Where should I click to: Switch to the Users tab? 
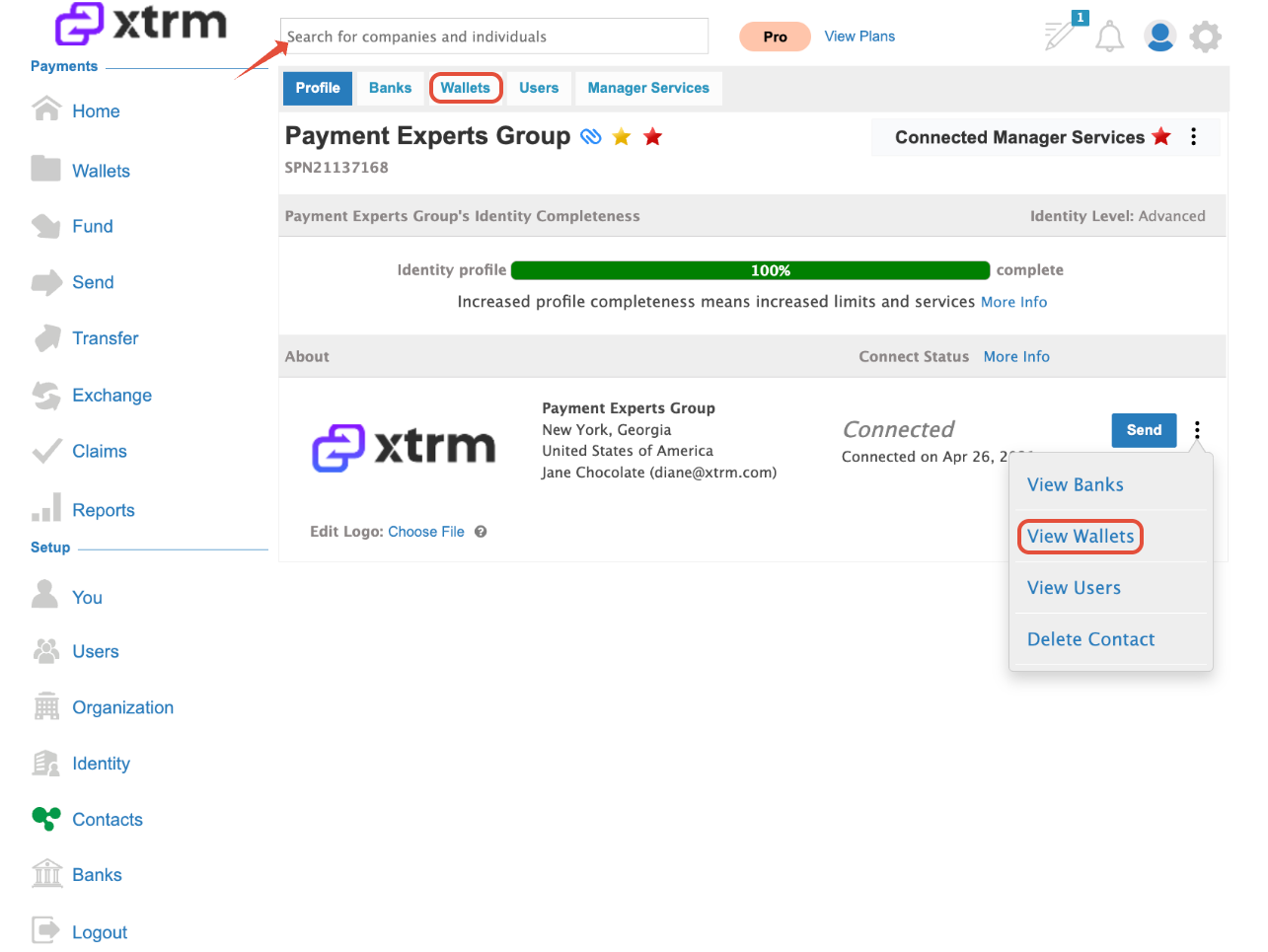539,88
